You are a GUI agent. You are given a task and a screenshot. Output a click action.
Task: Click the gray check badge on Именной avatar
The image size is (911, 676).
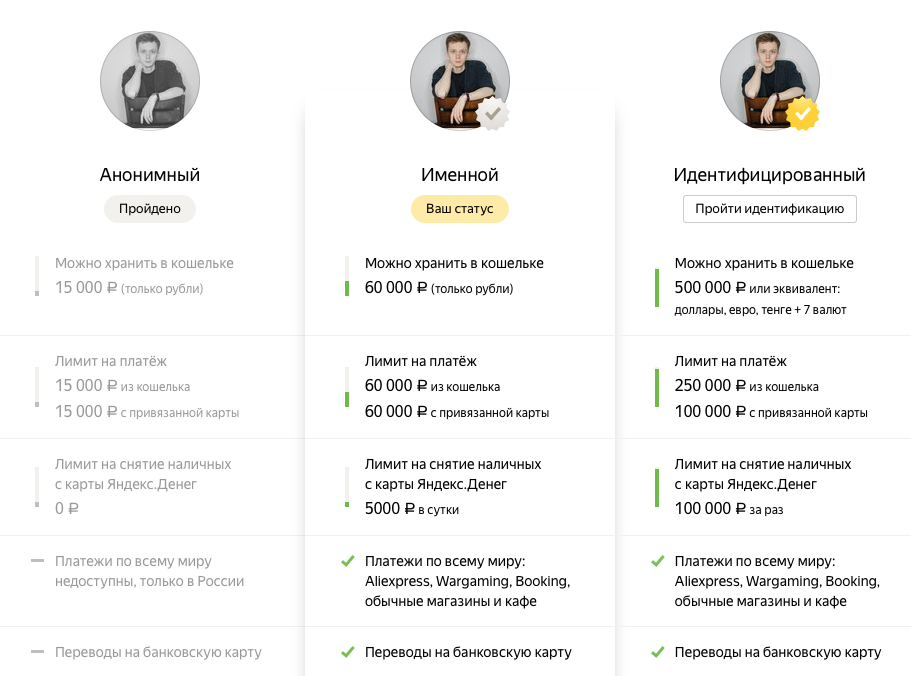(492, 114)
